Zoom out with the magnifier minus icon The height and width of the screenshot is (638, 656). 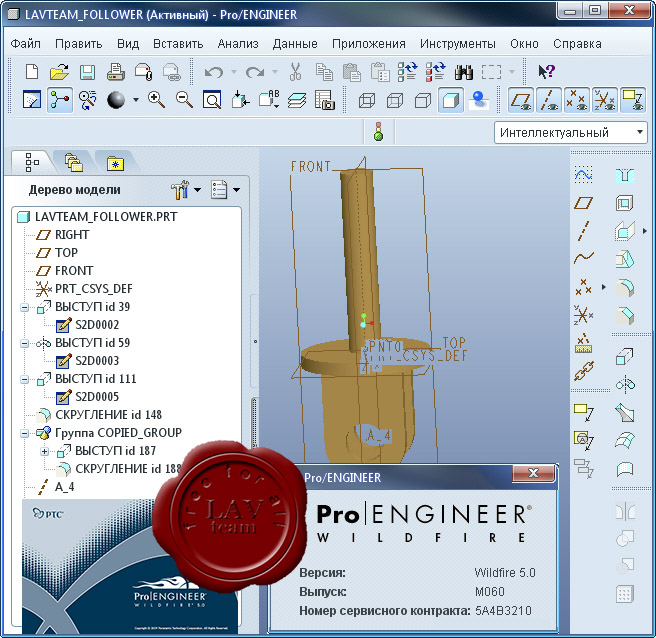coord(184,100)
